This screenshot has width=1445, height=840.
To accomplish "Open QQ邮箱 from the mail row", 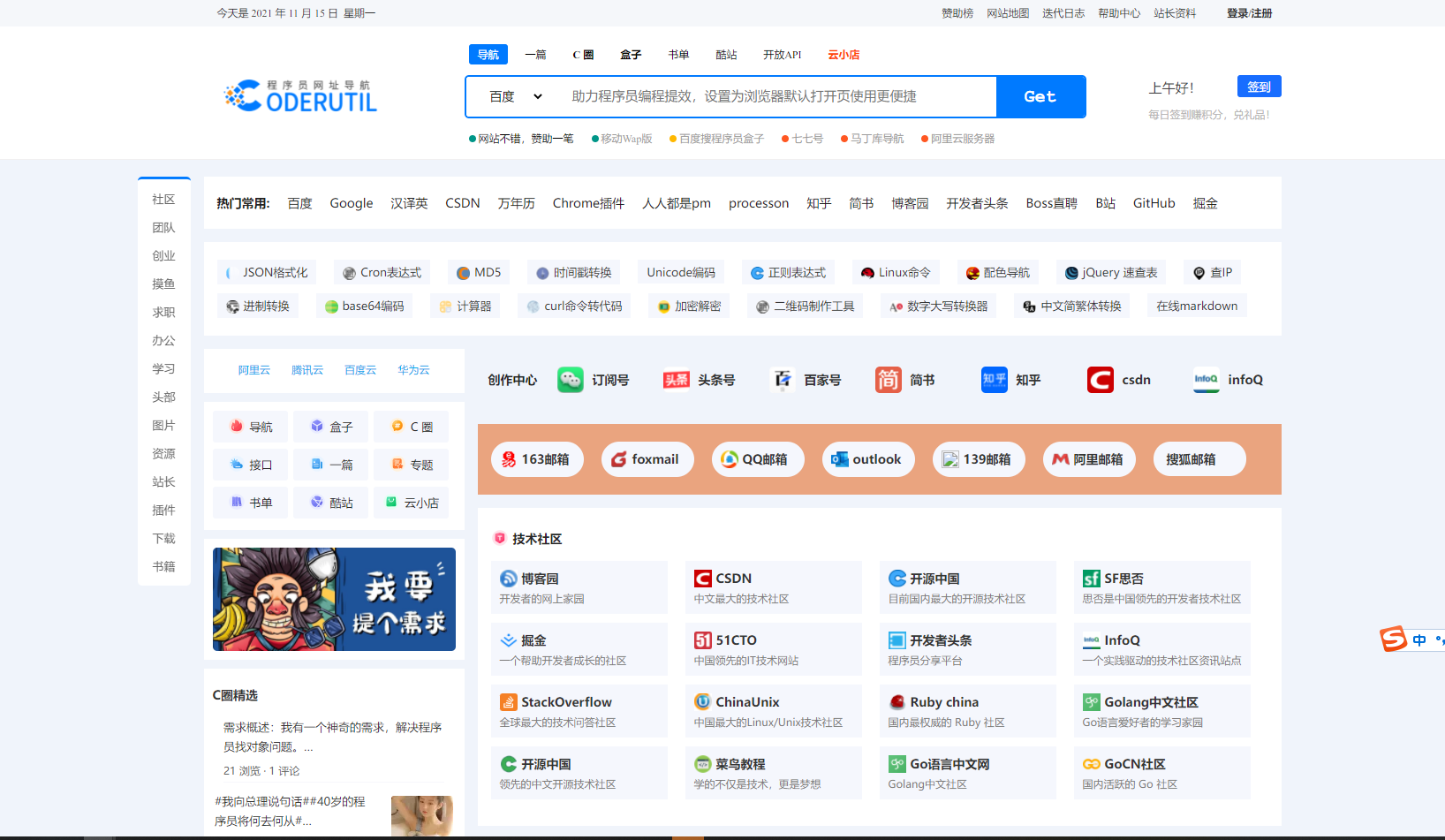I will (x=758, y=458).
